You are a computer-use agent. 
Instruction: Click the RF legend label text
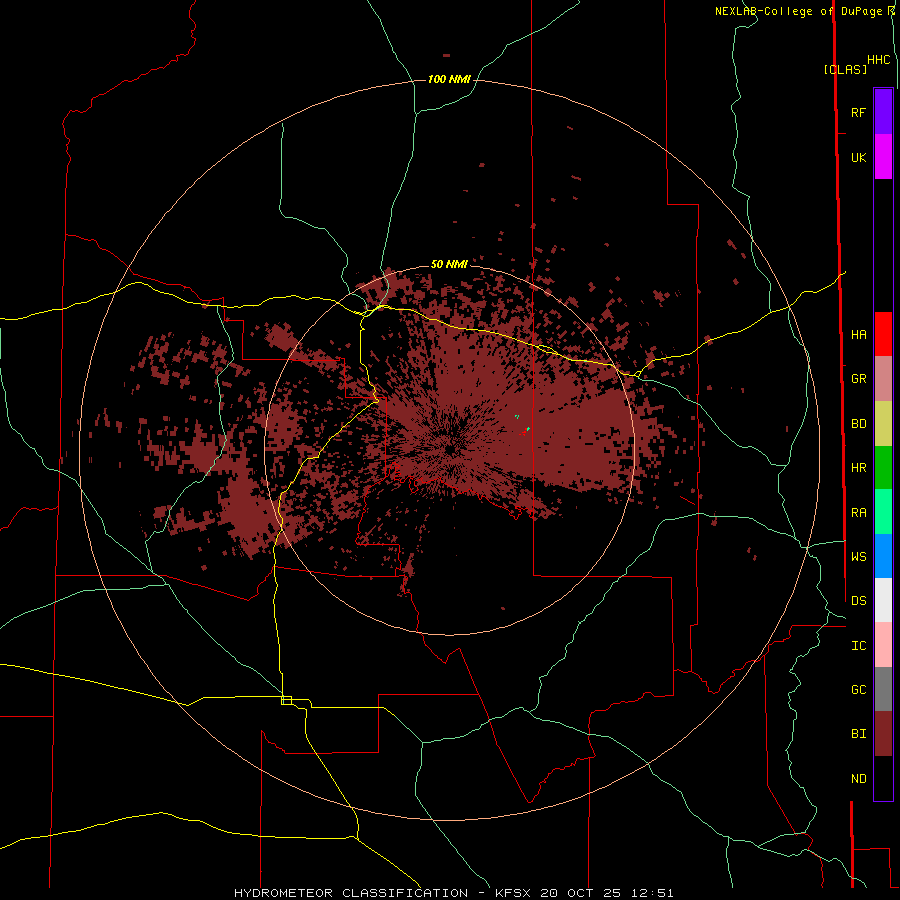tap(858, 112)
